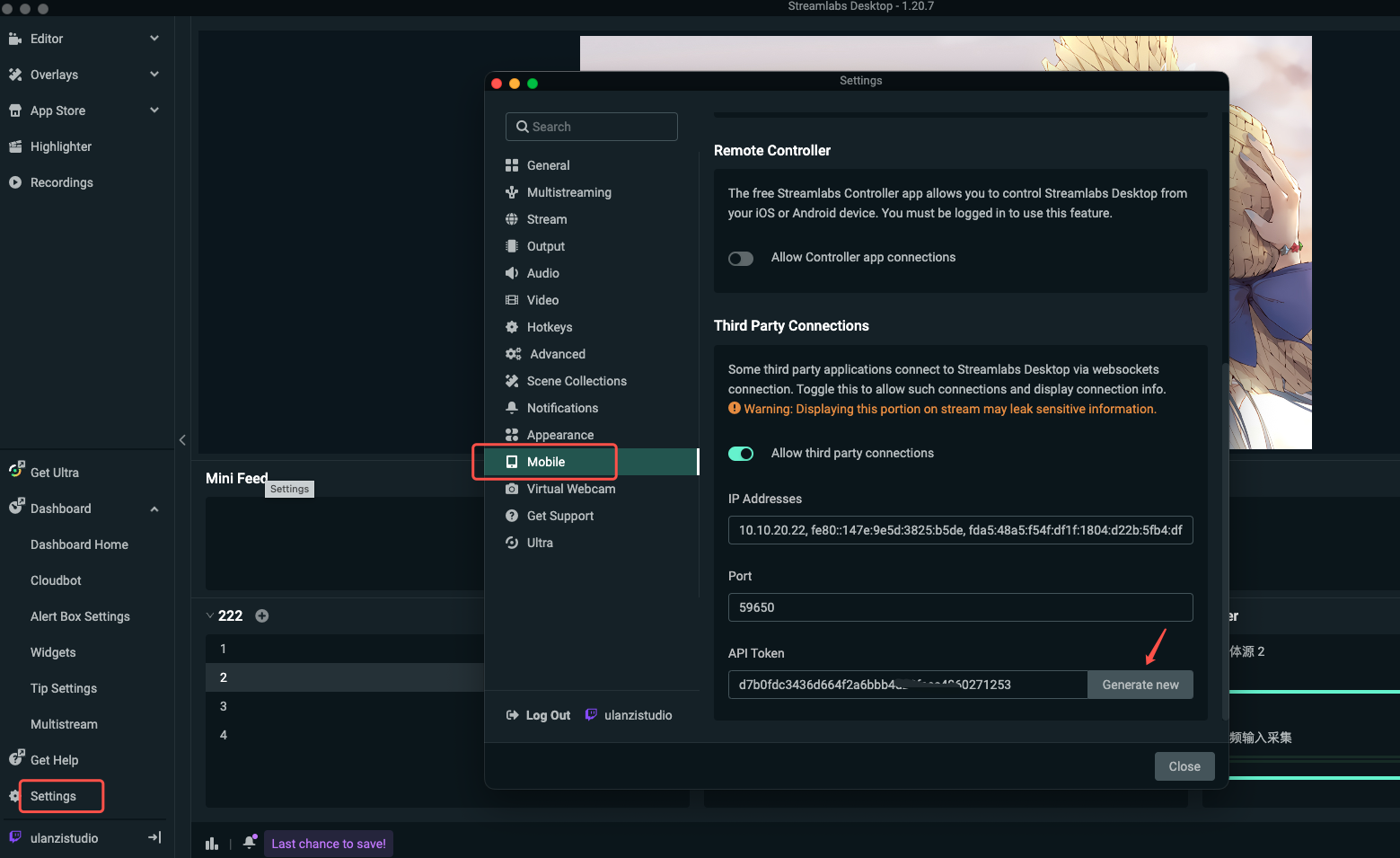
Task: Click the Output icon in Settings
Action: click(x=512, y=246)
